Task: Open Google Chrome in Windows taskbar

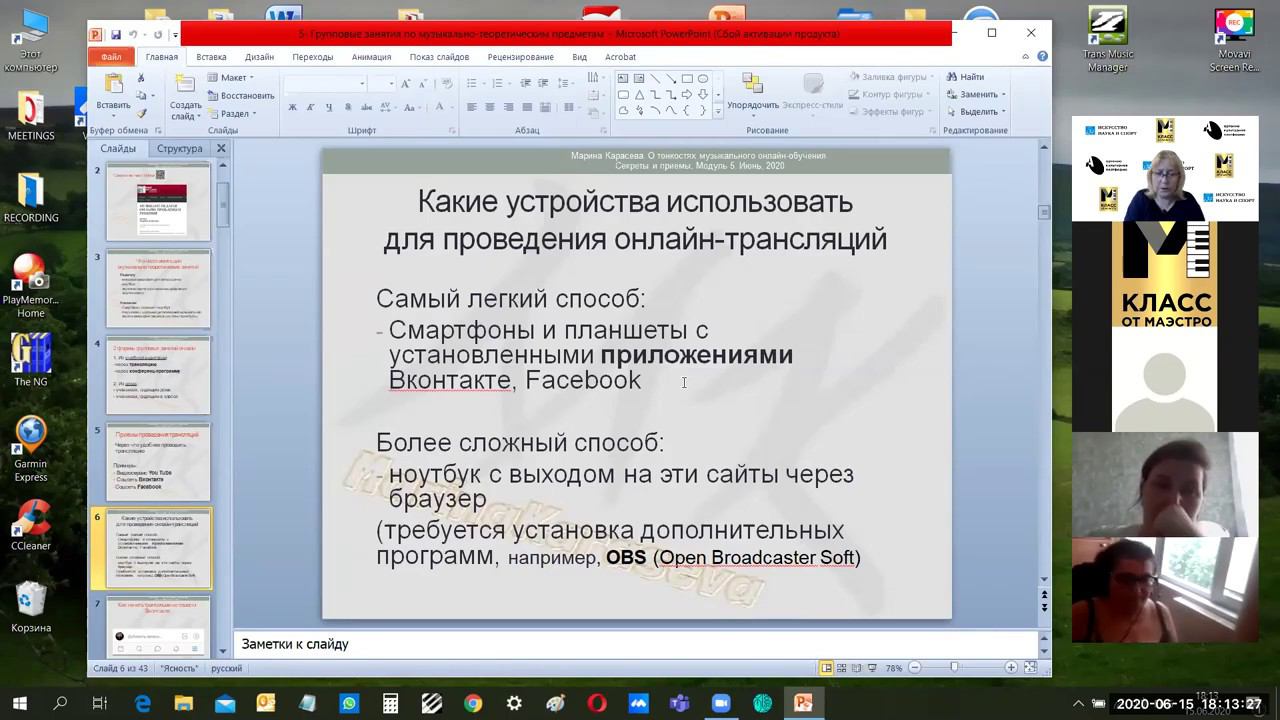Action: click(x=473, y=703)
